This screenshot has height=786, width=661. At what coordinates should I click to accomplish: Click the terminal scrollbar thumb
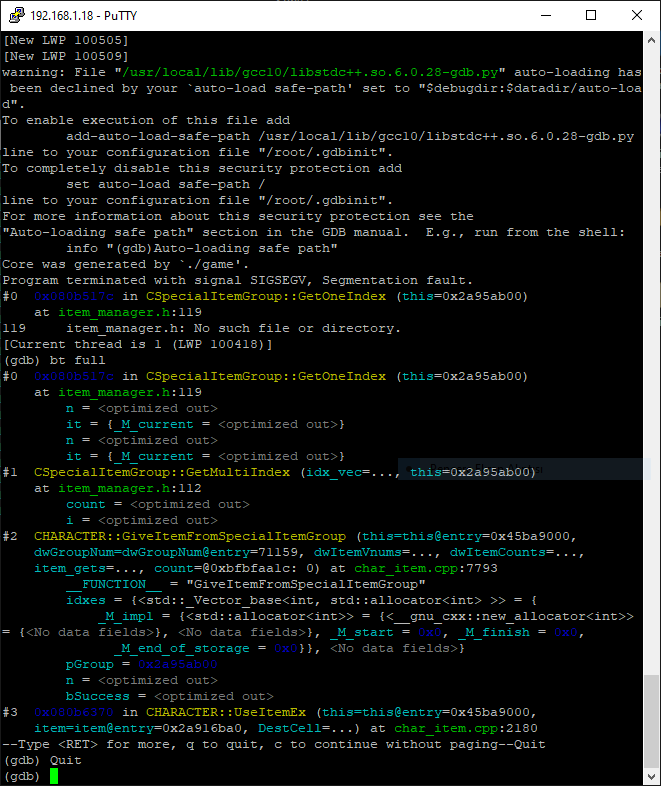point(651,720)
